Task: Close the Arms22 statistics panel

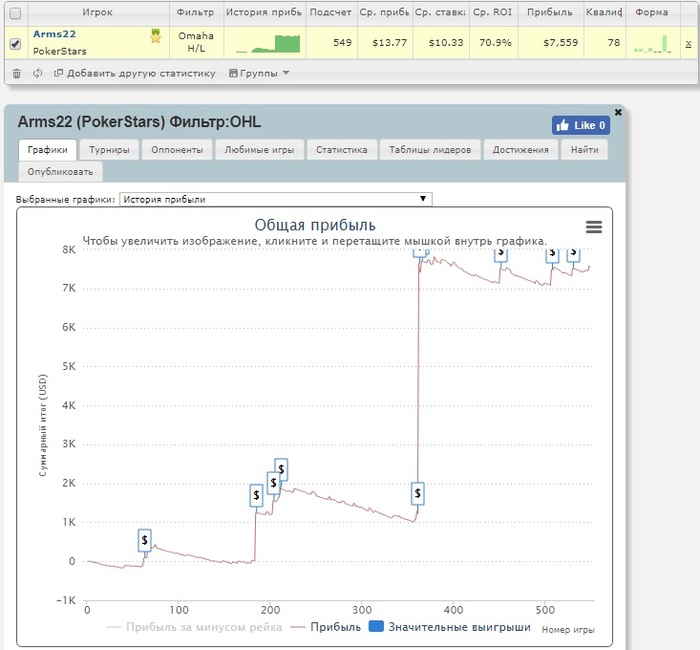Action: [618, 112]
